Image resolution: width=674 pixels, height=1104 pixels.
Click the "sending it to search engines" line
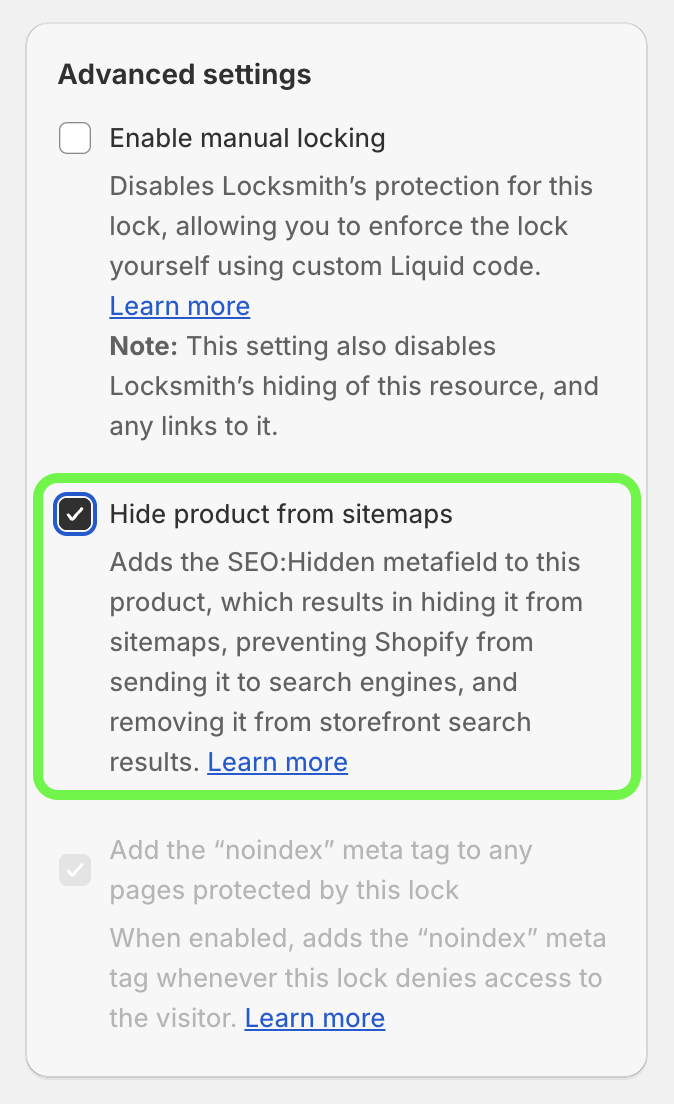[313, 683]
